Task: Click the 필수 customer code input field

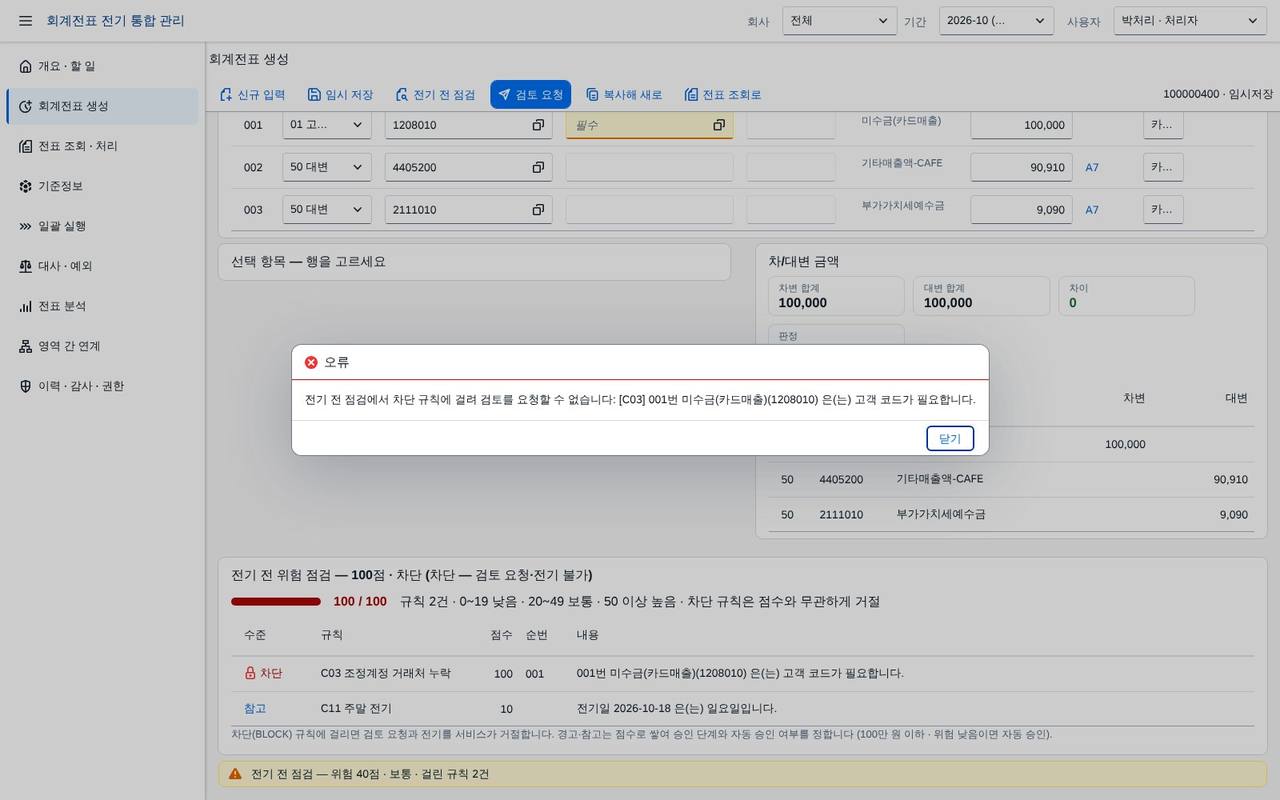Action: [x=649, y=125]
